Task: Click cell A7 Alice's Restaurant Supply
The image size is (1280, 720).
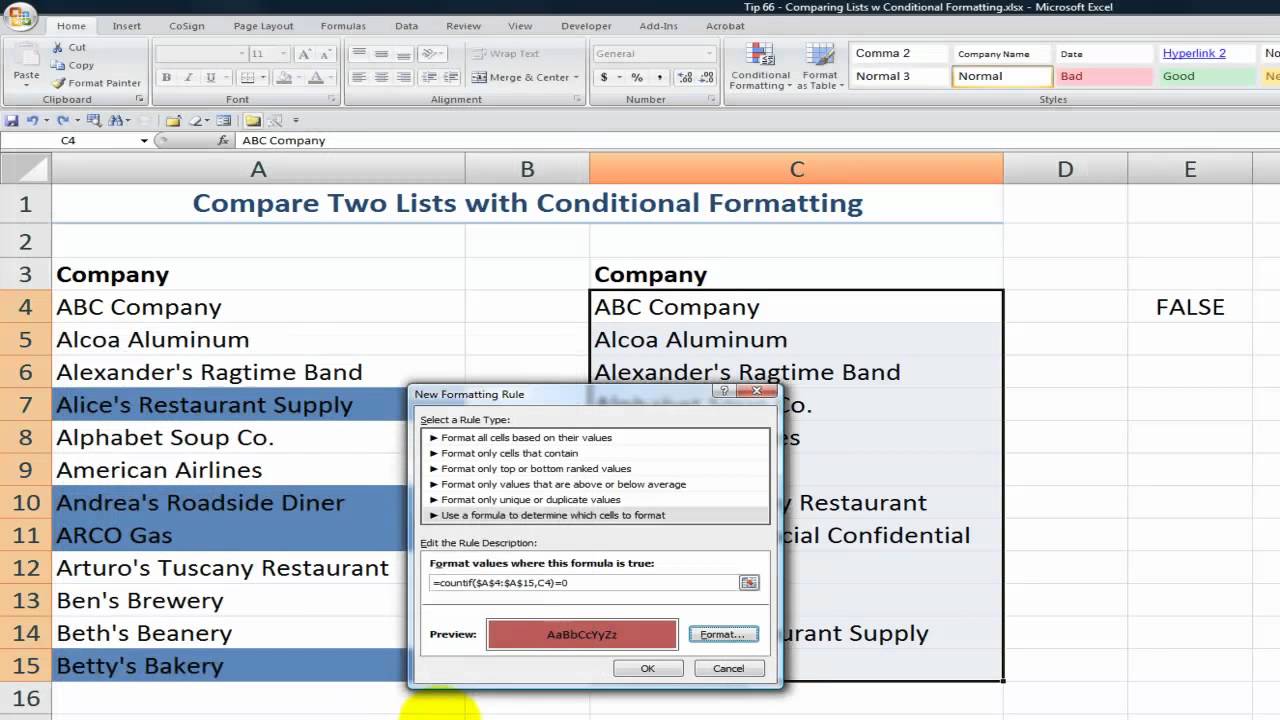Action: tap(258, 405)
